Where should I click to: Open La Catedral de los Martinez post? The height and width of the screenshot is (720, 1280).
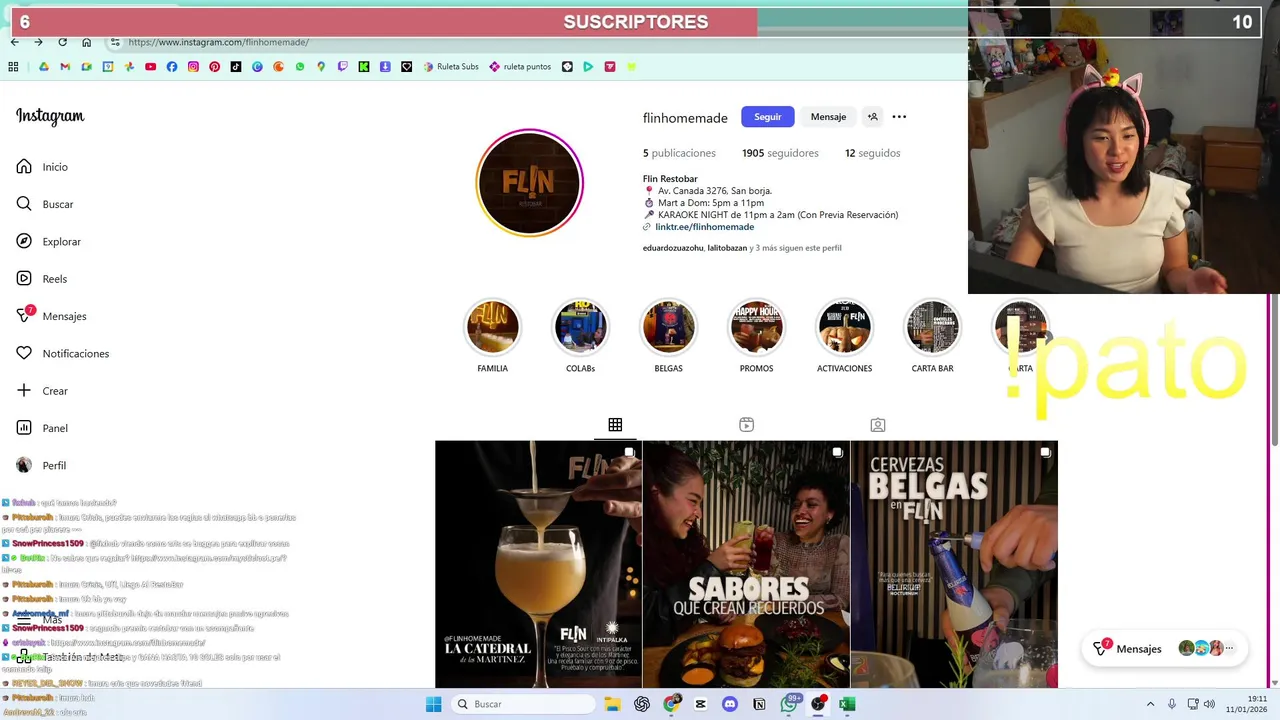pyautogui.click(x=538, y=564)
